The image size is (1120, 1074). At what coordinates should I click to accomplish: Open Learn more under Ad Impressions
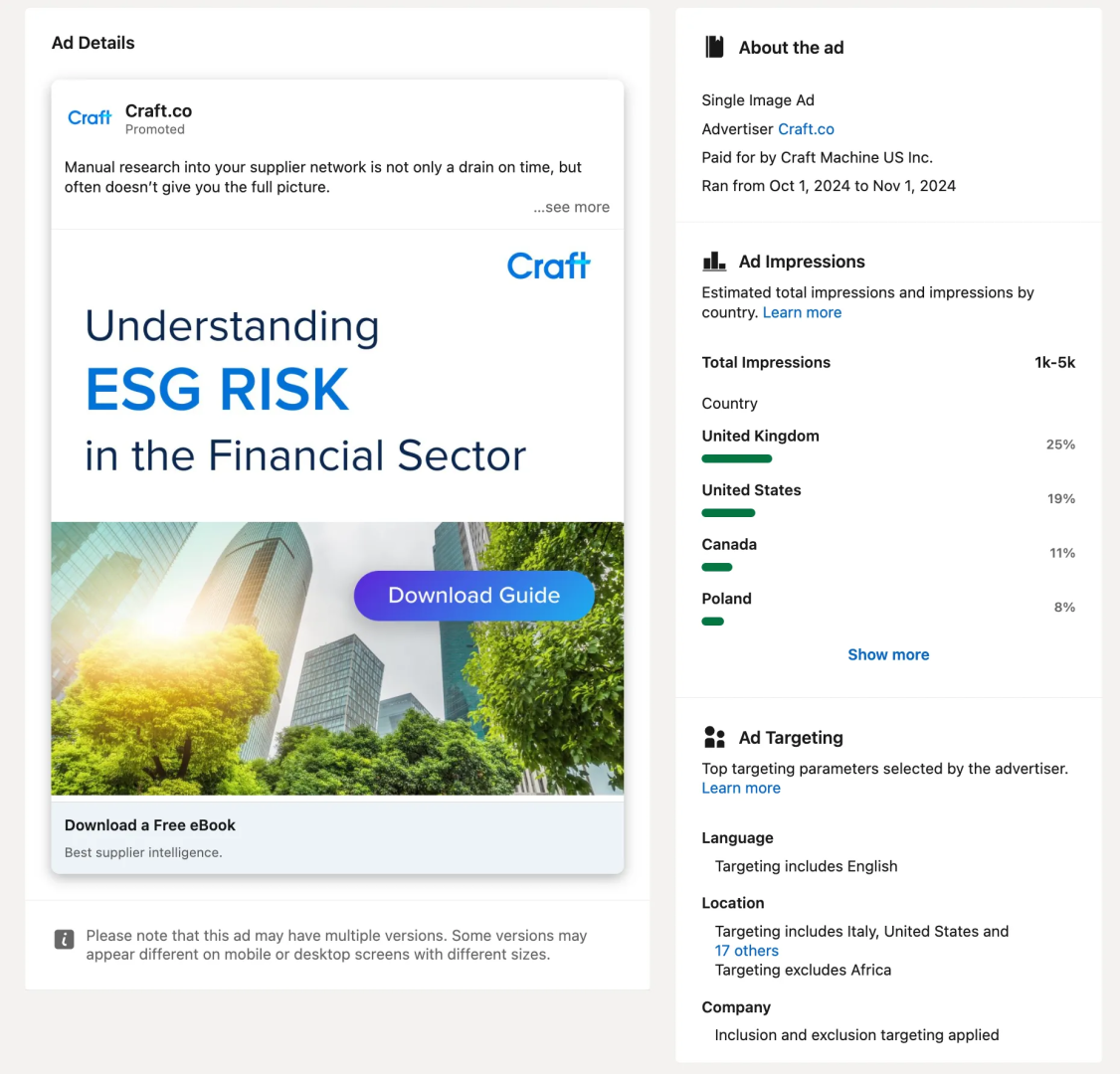(x=802, y=313)
